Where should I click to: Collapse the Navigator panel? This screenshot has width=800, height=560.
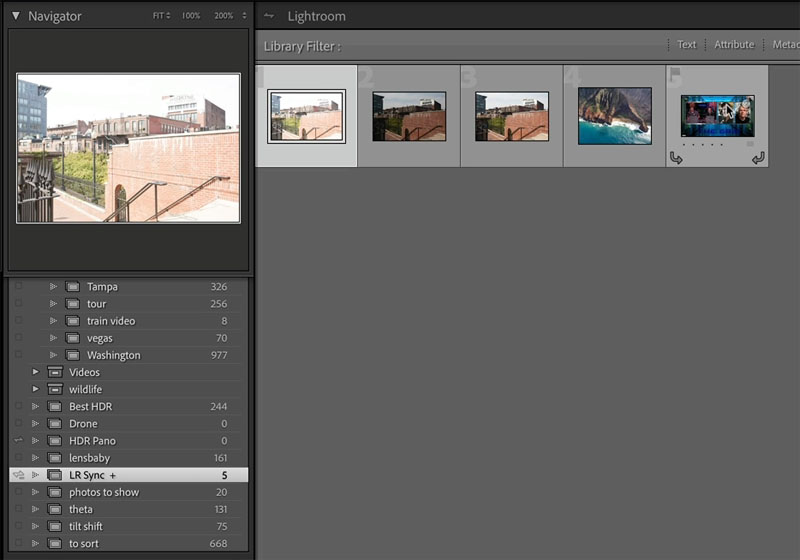pos(16,16)
